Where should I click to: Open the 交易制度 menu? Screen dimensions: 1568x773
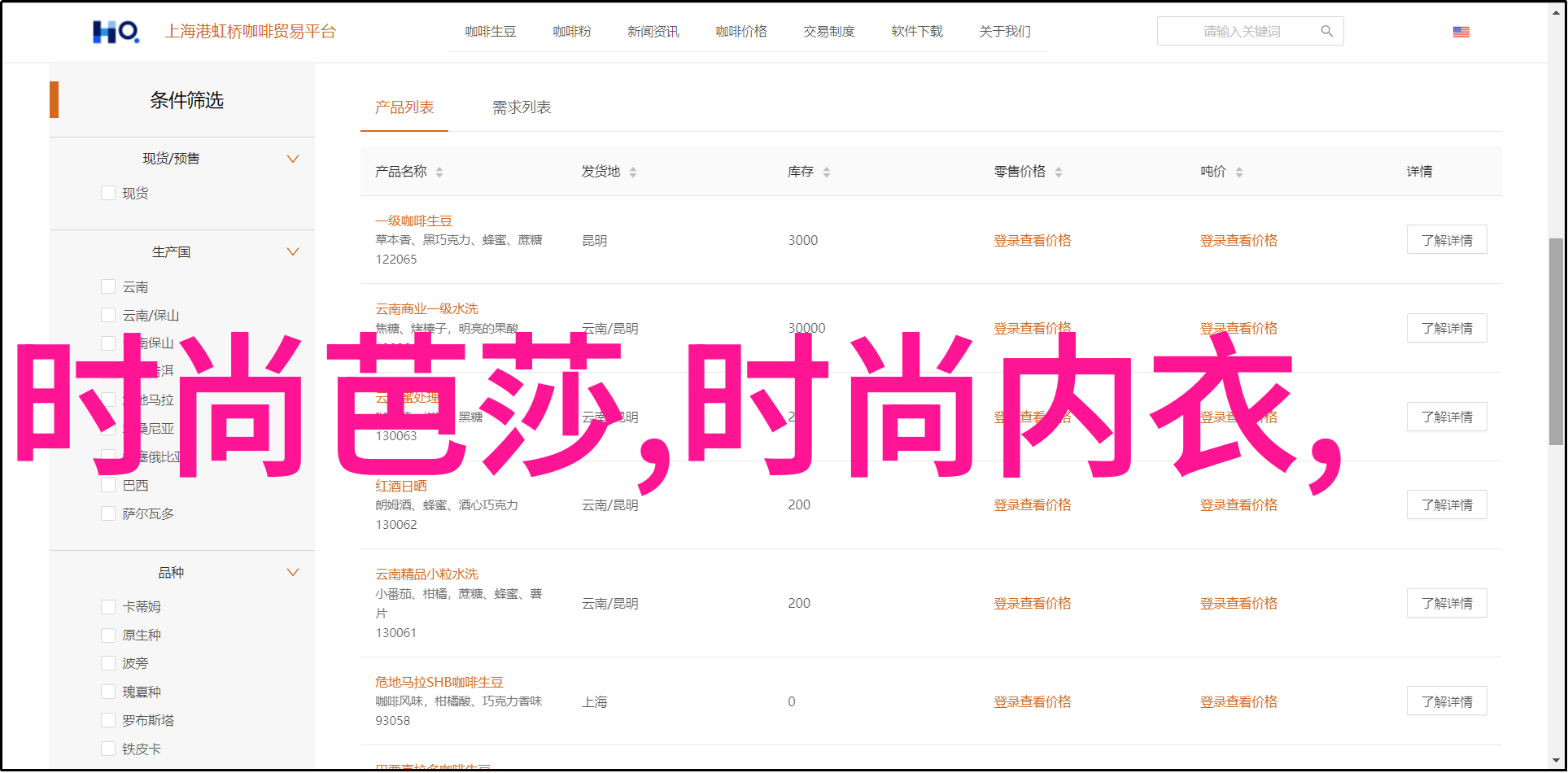[x=829, y=32]
